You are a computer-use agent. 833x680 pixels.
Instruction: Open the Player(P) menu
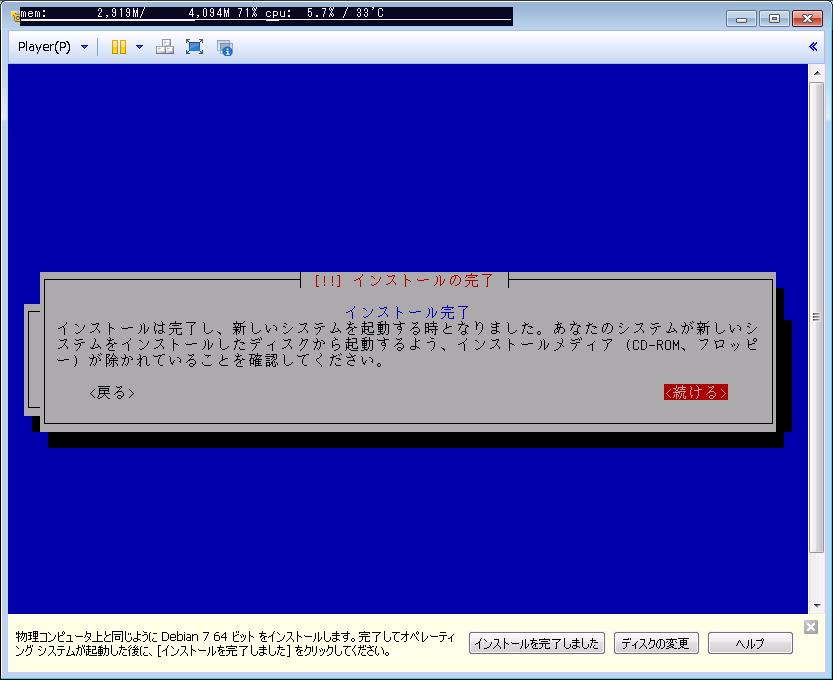(x=52, y=47)
